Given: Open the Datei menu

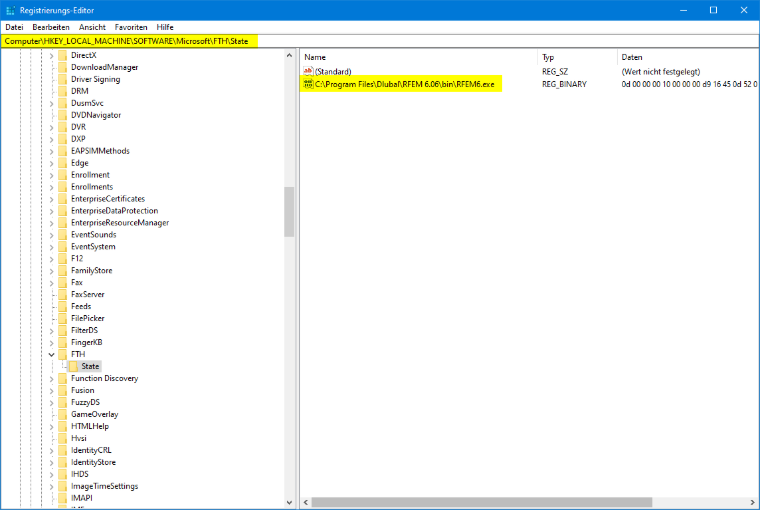Looking at the screenshot, I should pos(14,27).
